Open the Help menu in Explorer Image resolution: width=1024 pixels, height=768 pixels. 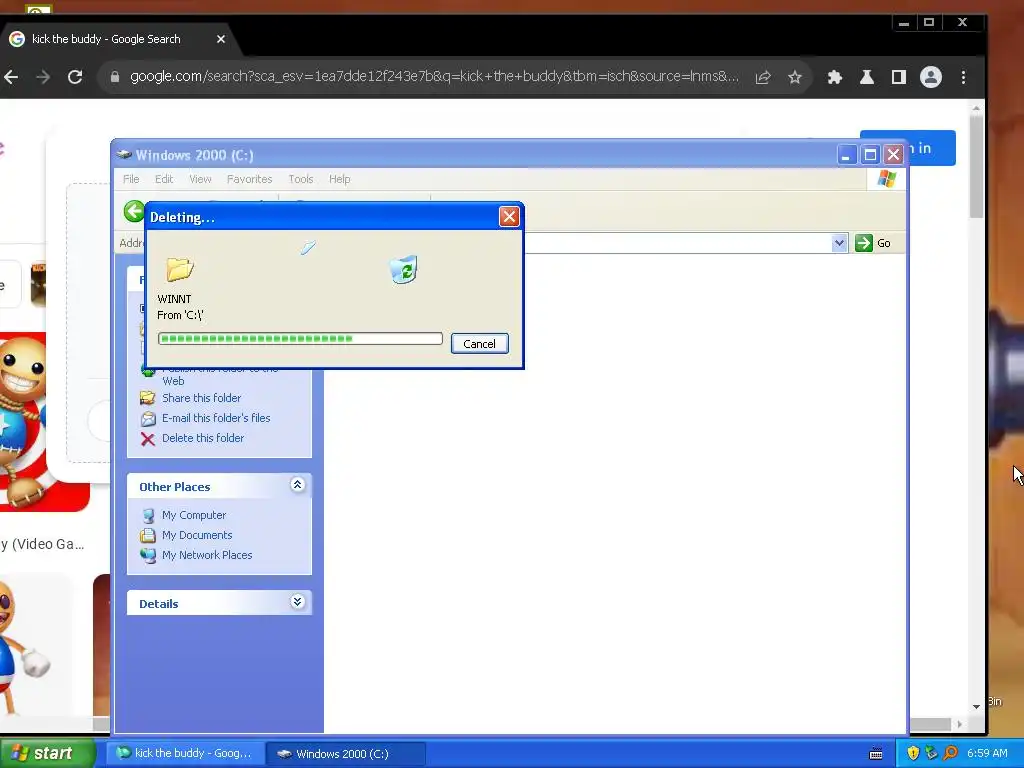(340, 179)
